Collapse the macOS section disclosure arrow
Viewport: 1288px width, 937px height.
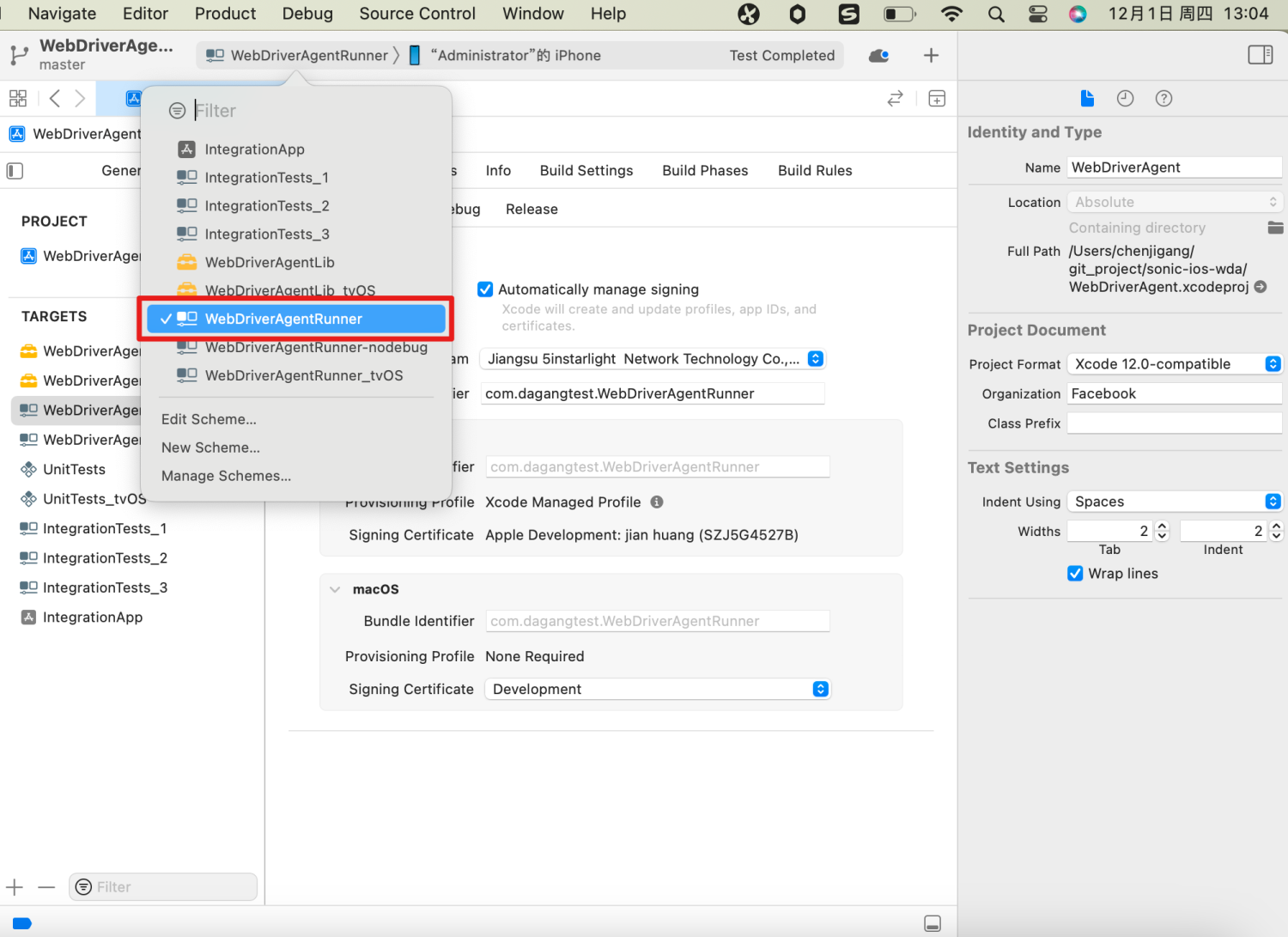(x=335, y=590)
